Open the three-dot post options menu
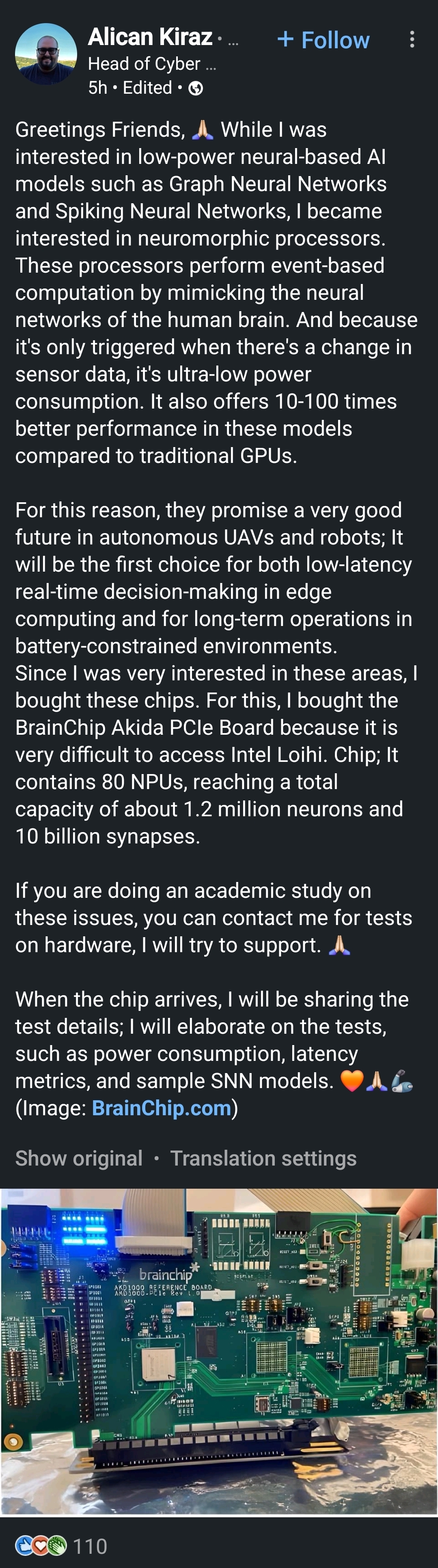This screenshot has width=438, height=1568. [x=412, y=40]
